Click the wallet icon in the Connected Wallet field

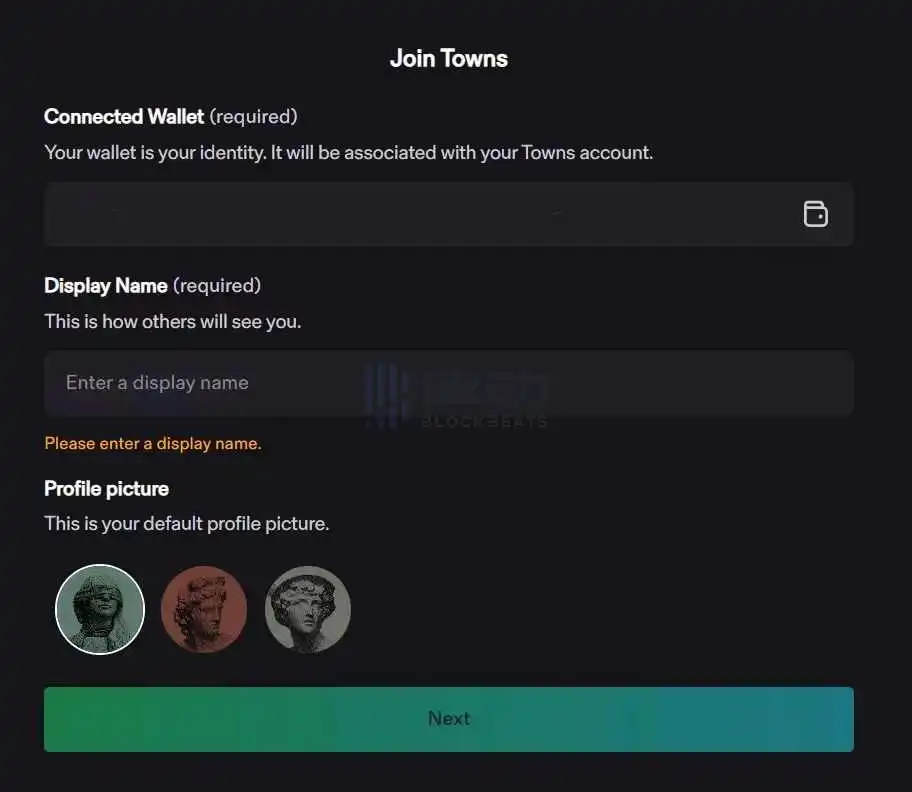[x=816, y=214]
